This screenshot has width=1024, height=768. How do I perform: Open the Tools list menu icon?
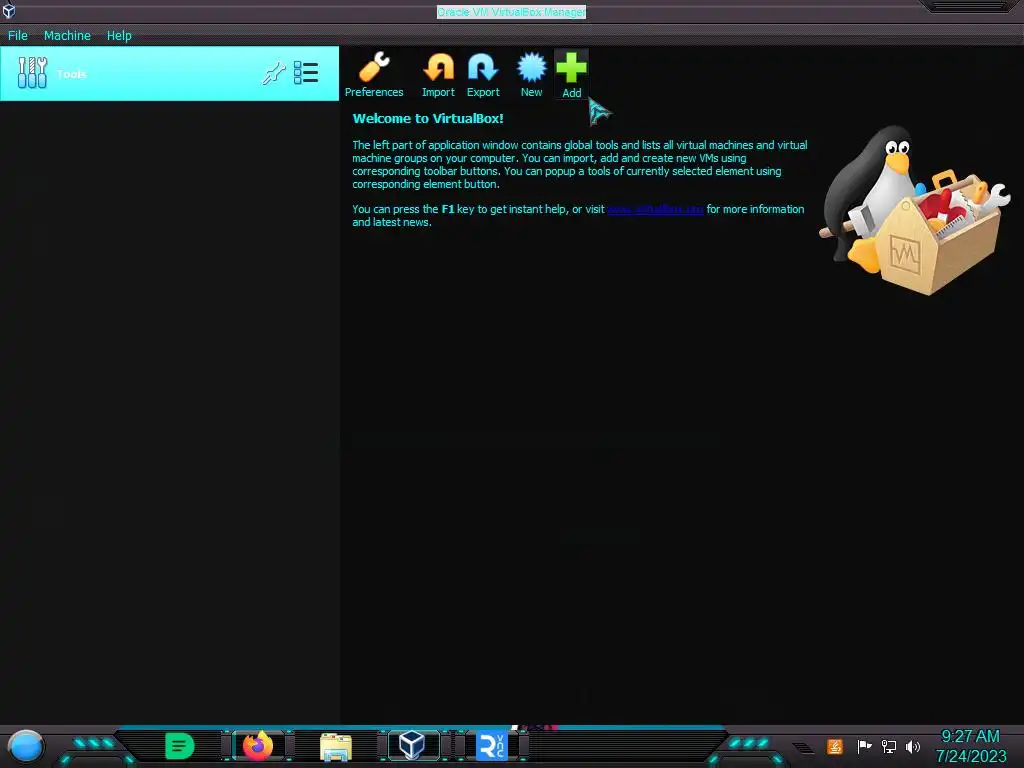(x=306, y=73)
